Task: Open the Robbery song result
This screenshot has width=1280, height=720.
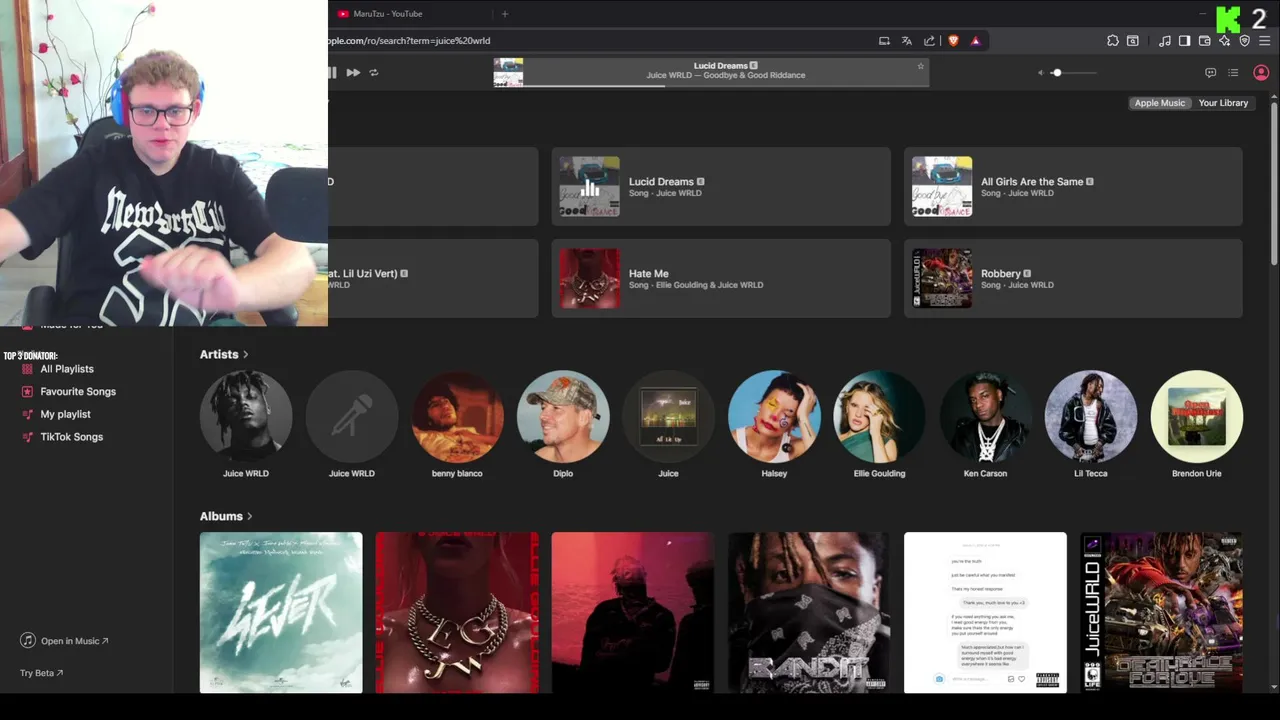Action: (x=1073, y=279)
